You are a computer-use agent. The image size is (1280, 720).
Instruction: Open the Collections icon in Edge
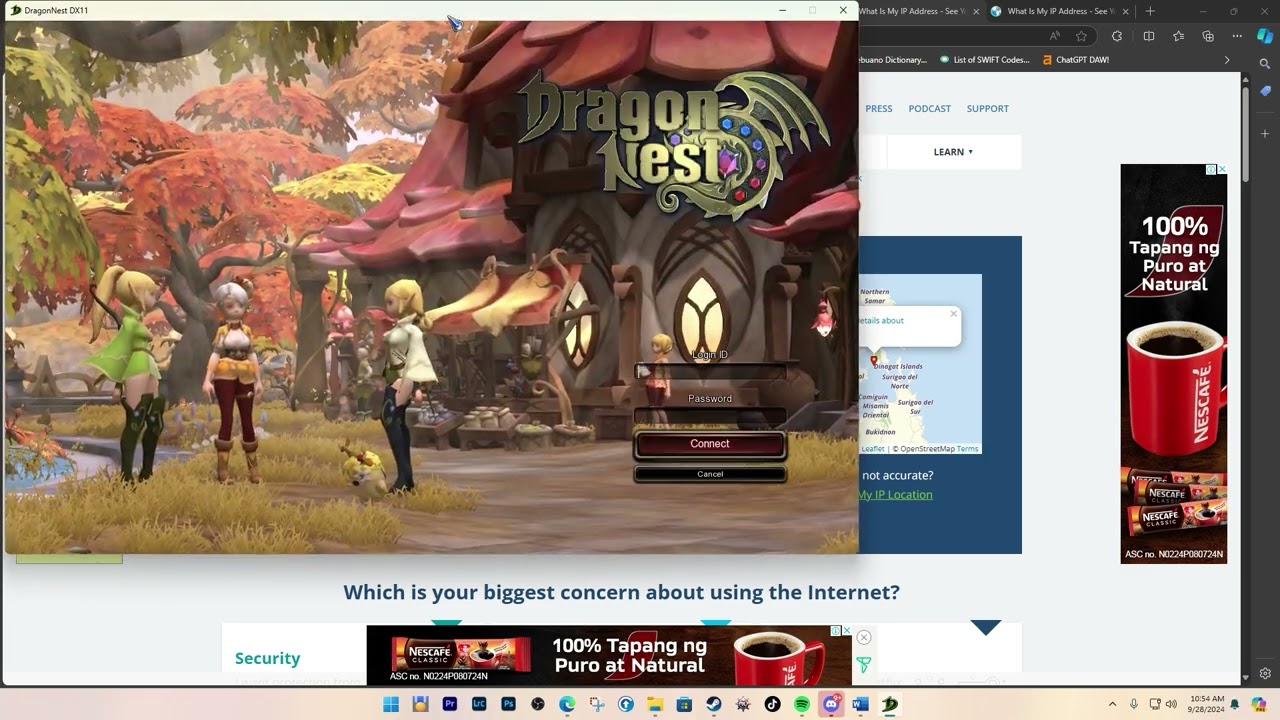pyautogui.click(x=1208, y=36)
